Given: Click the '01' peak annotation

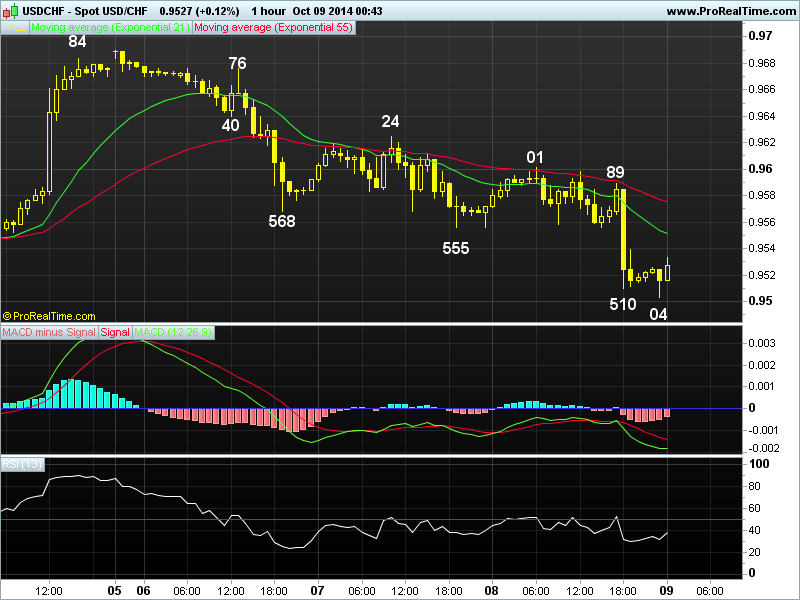Looking at the screenshot, I should [x=535, y=157].
